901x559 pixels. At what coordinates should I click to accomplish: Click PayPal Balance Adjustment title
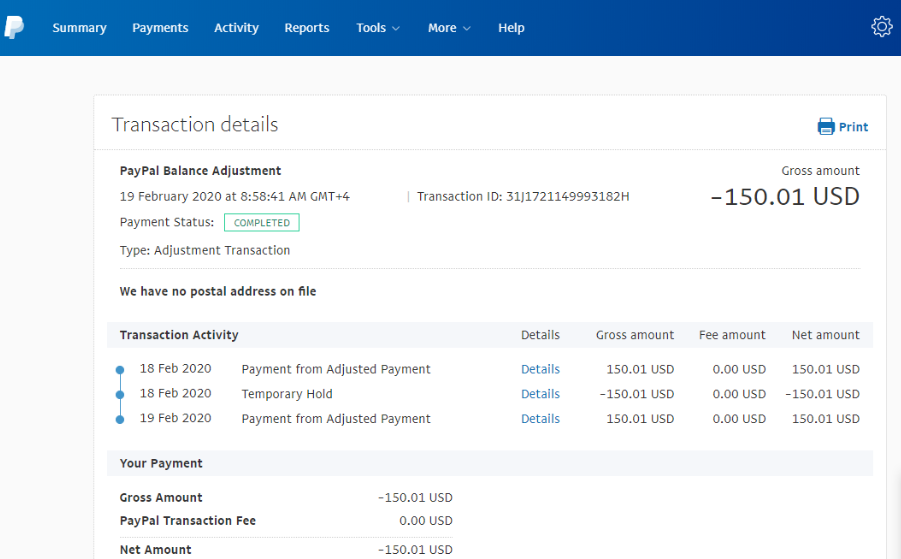click(x=200, y=171)
